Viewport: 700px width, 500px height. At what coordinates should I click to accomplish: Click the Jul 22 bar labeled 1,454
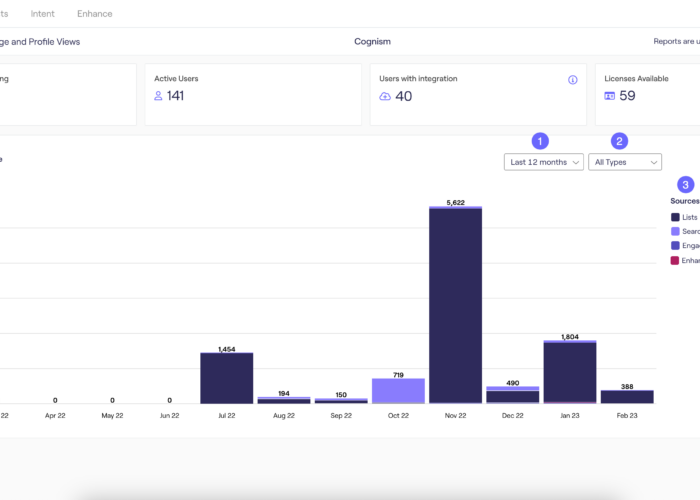click(x=226, y=378)
